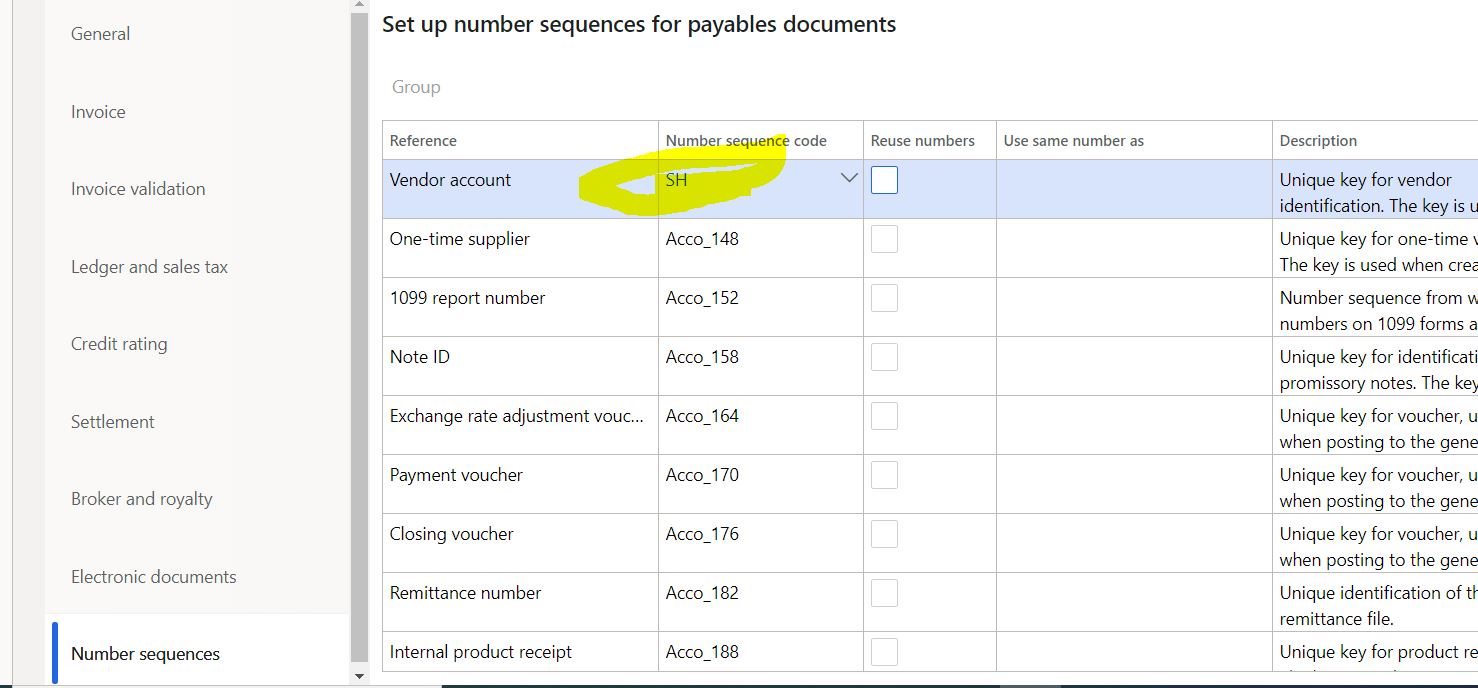This screenshot has height=688, width=1478.
Task: Check Reuse numbers for Remittance number
Action: (884, 593)
